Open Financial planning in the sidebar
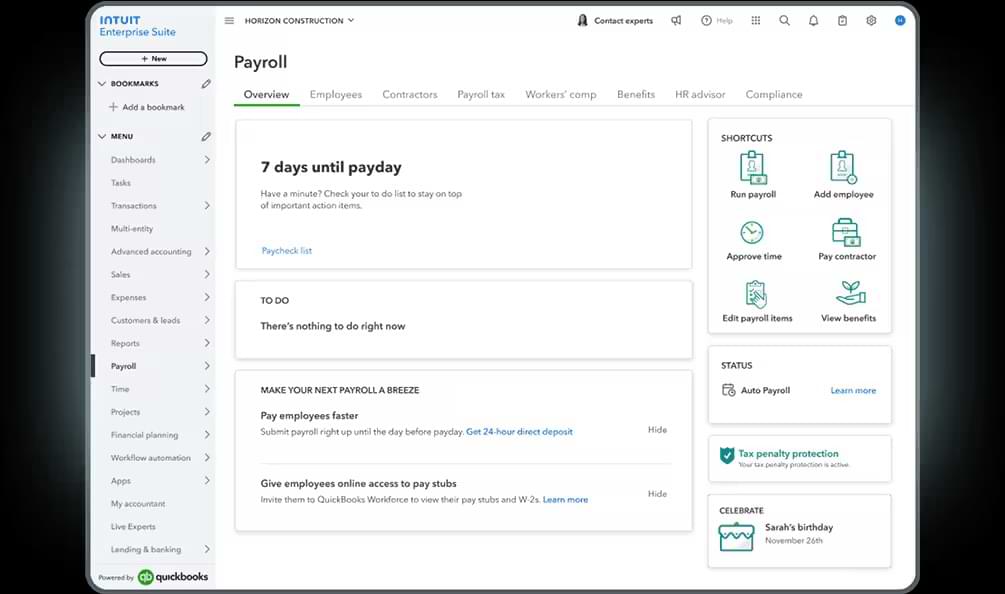The width and height of the screenshot is (1005, 594). (x=144, y=435)
